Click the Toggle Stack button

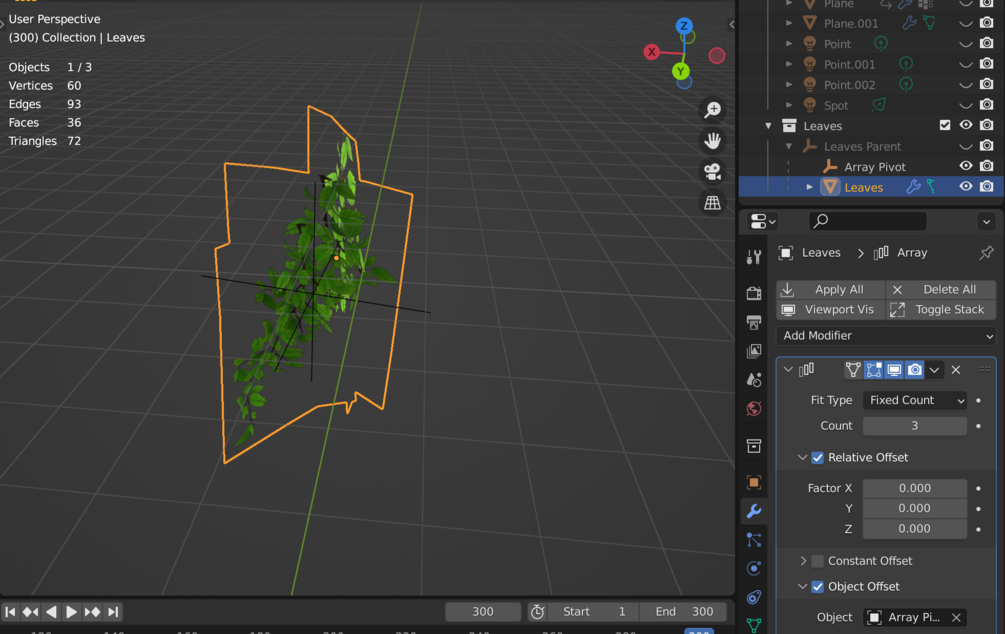[941, 310]
